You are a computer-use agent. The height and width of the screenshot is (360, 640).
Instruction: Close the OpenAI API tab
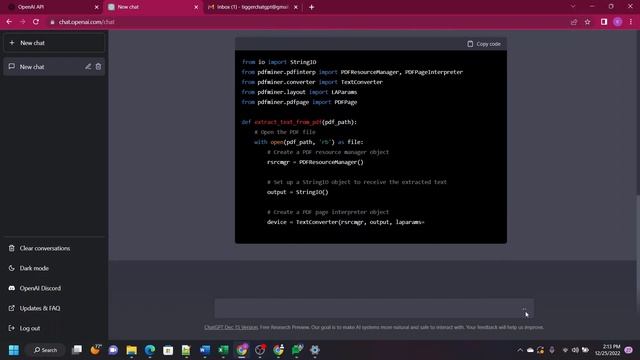tap(97, 7)
